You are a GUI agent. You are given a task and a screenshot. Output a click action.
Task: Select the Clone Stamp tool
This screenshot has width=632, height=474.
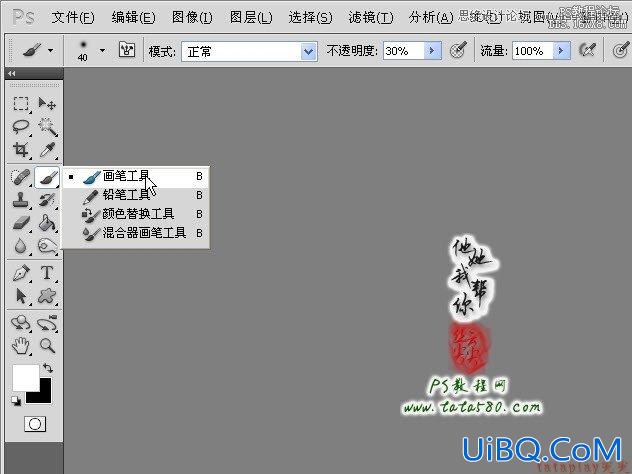pos(21,200)
